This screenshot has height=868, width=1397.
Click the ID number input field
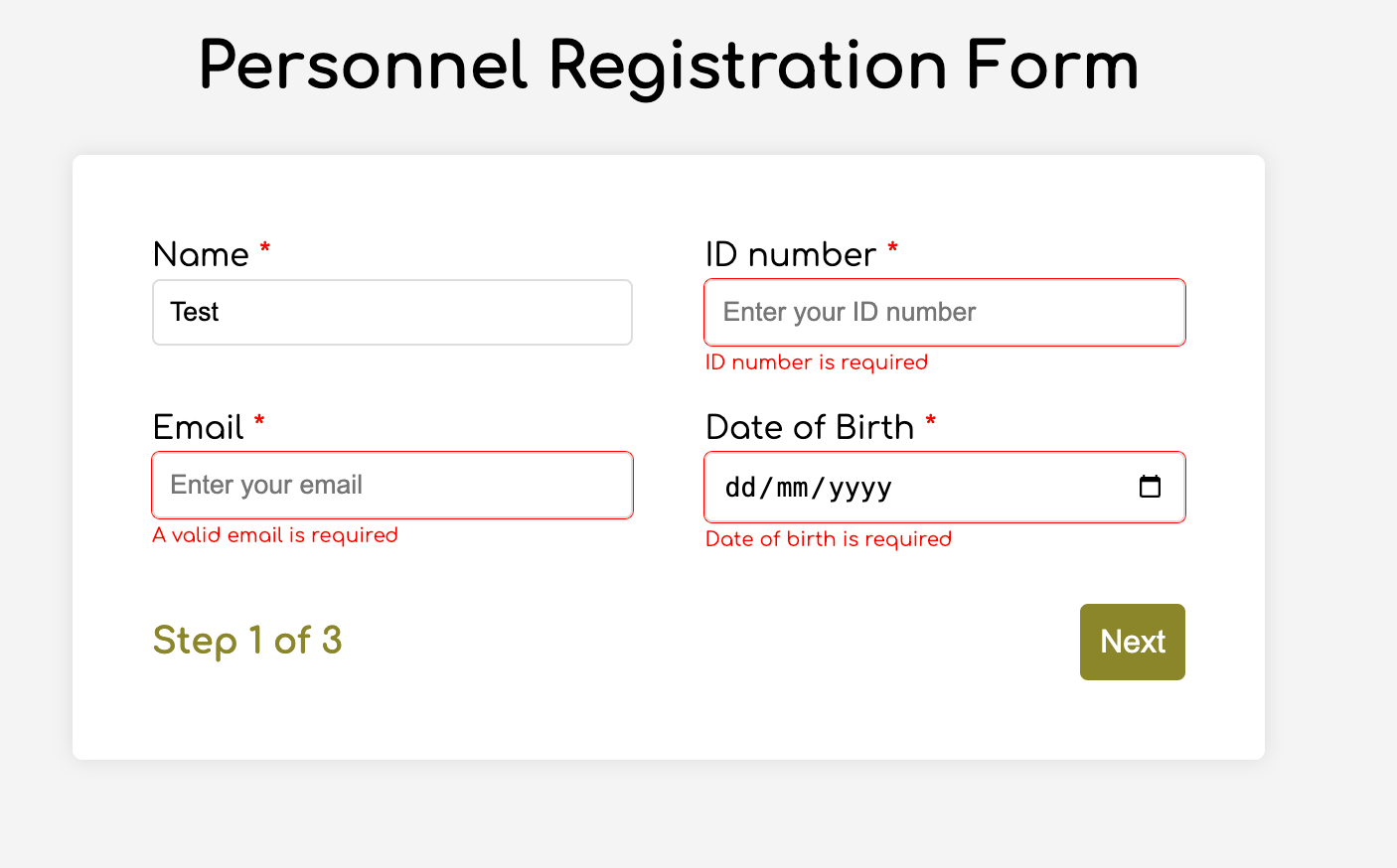pyautogui.click(x=944, y=312)
